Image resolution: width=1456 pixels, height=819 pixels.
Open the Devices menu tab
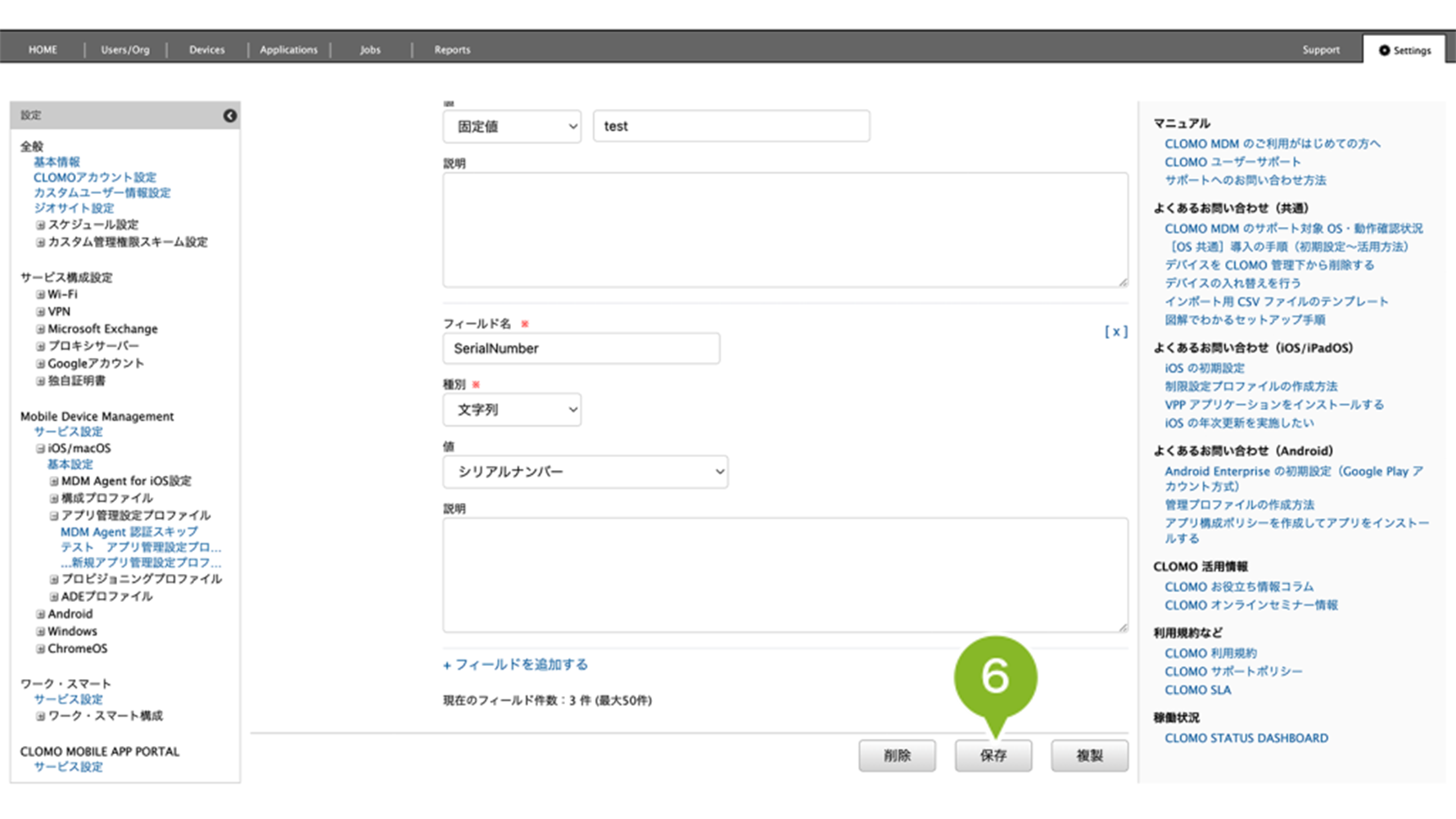(206, 50)
